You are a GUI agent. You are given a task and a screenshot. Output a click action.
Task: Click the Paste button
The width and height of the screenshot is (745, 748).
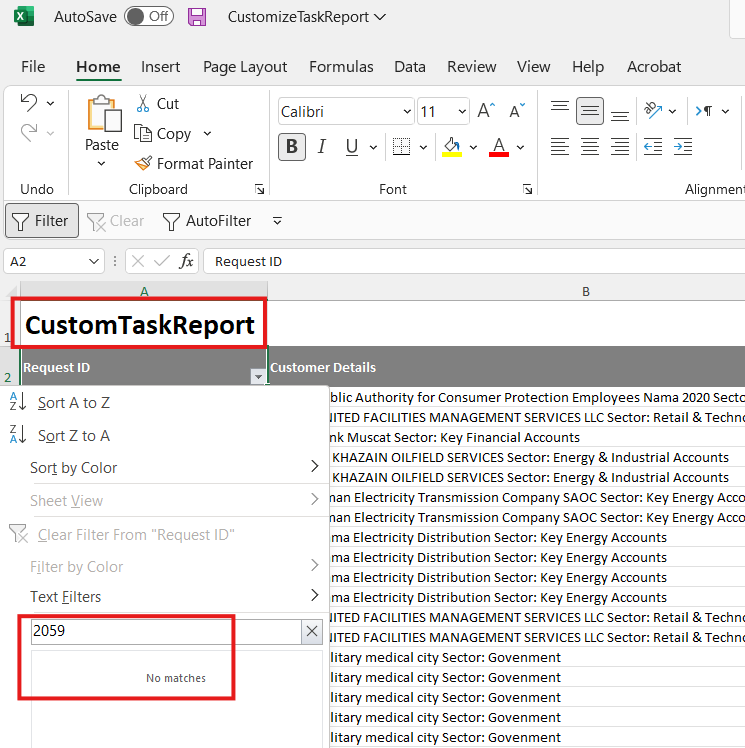pos(101,127)
